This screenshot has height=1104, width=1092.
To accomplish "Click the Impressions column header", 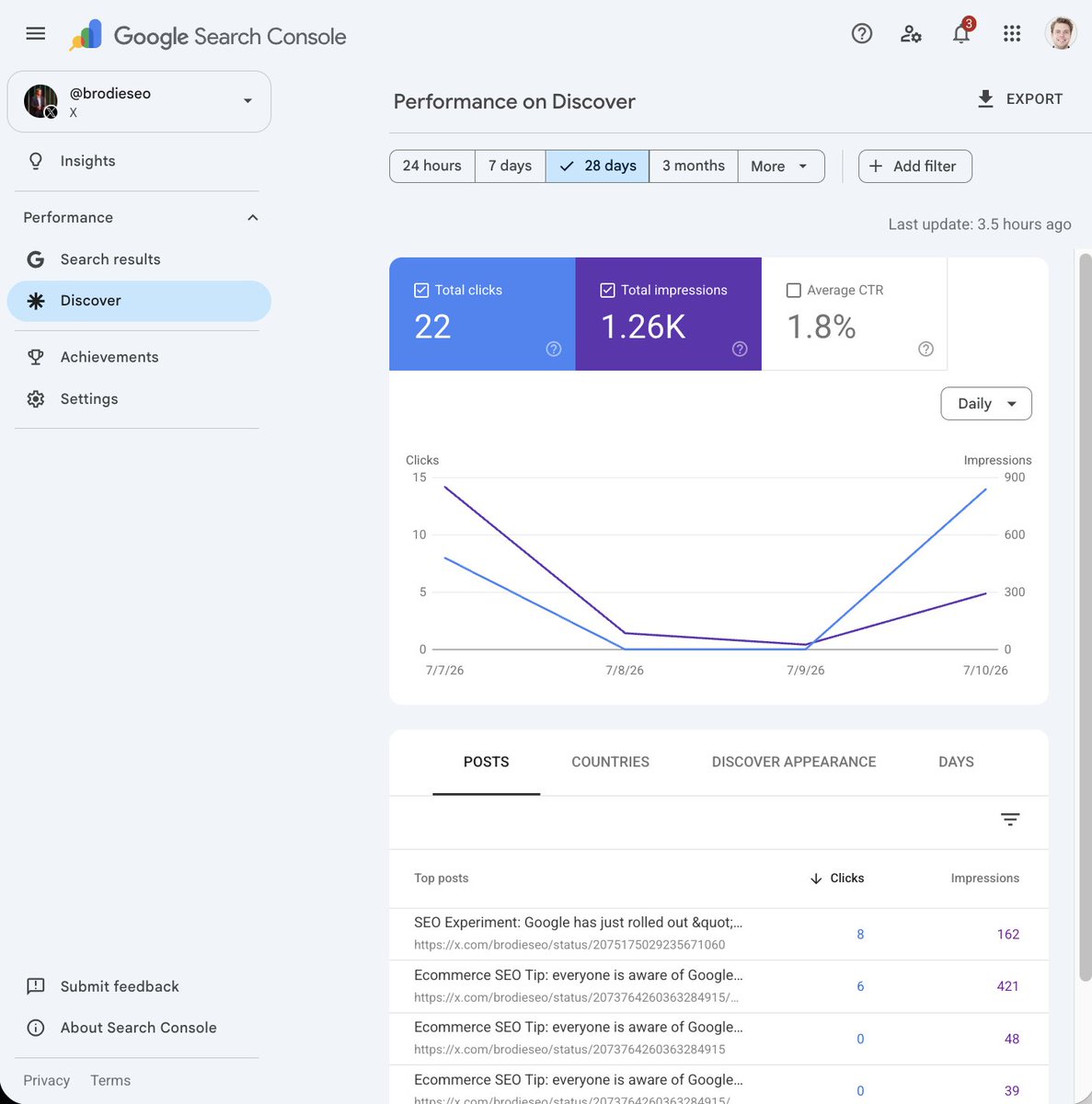I will click(x=985, y=879).
